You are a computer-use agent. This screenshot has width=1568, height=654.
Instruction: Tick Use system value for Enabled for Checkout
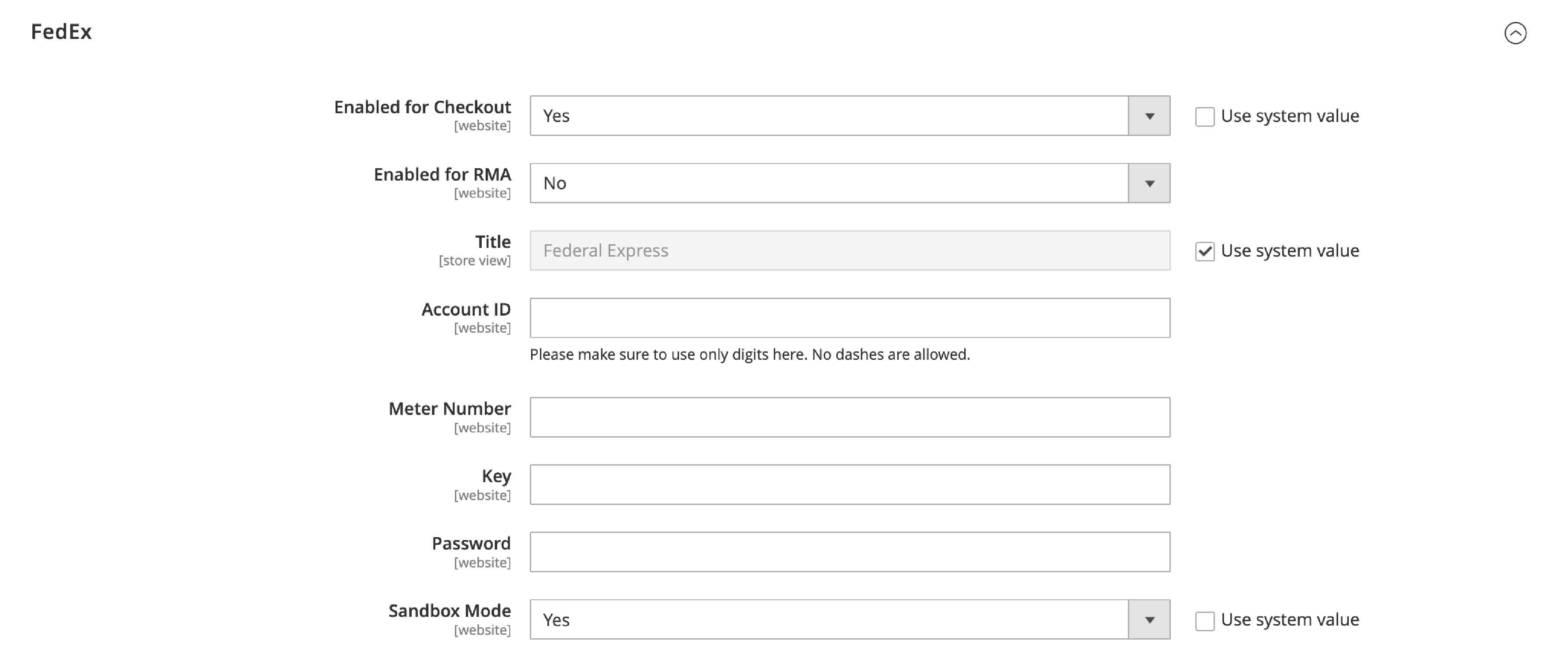click(x=1204, y=116)
